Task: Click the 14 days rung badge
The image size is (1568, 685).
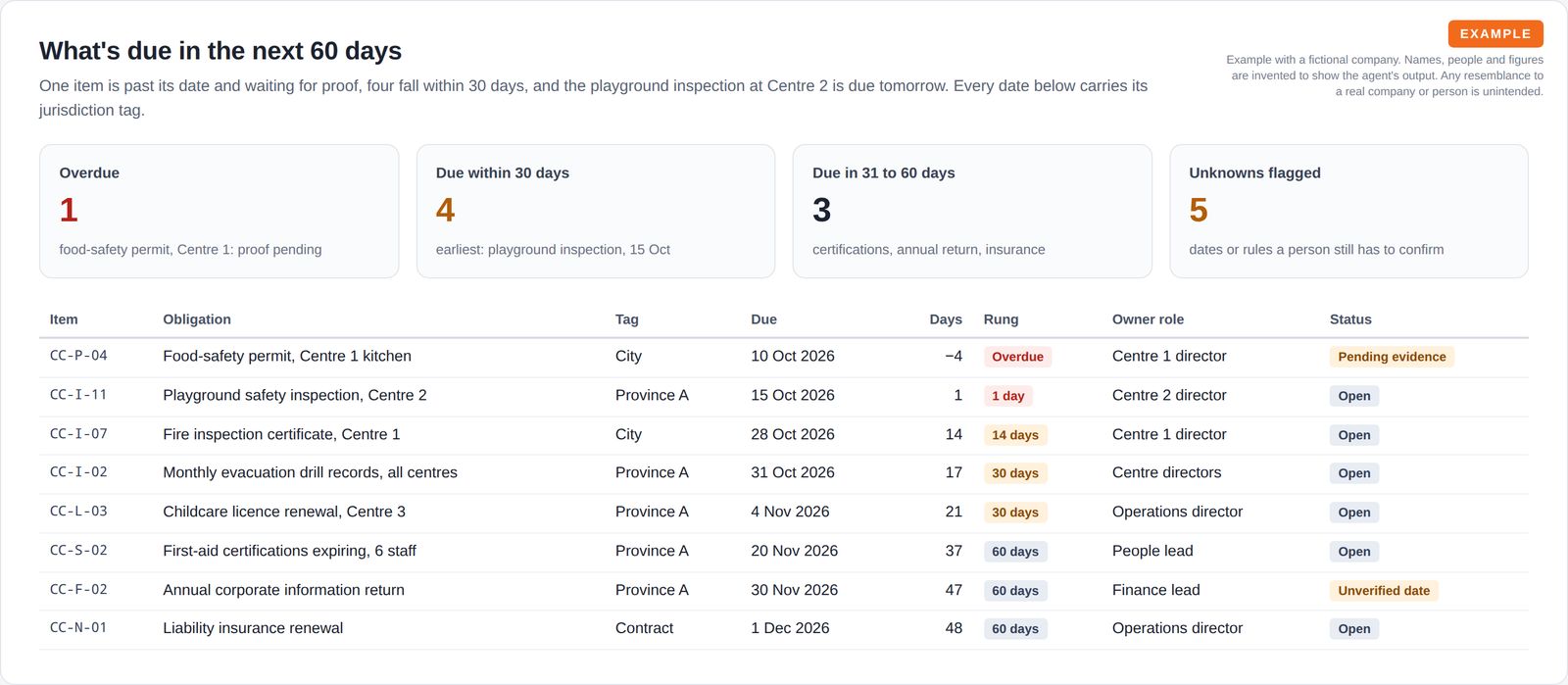Action: [x=1015, y=435]
